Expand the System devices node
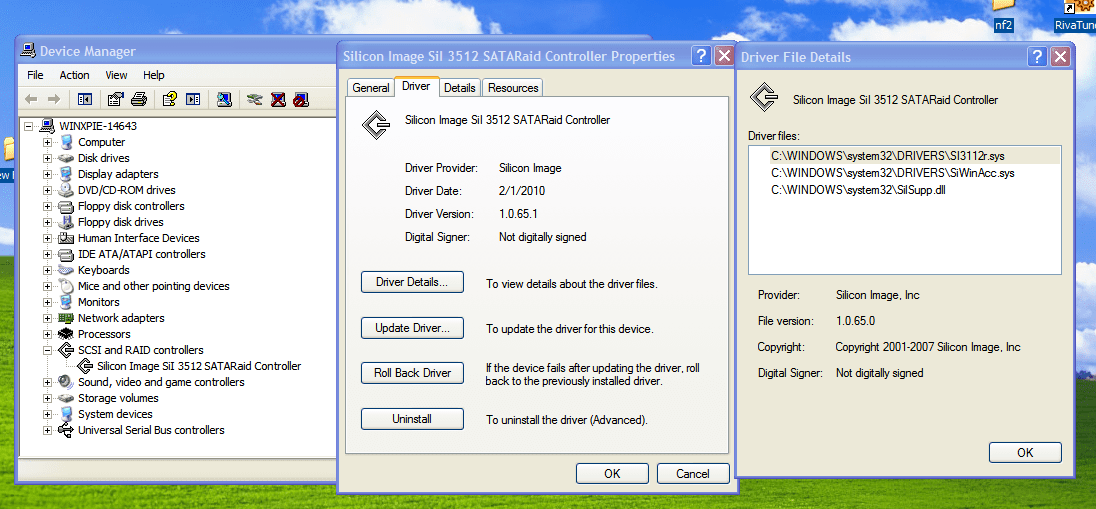 coord(48,415)
